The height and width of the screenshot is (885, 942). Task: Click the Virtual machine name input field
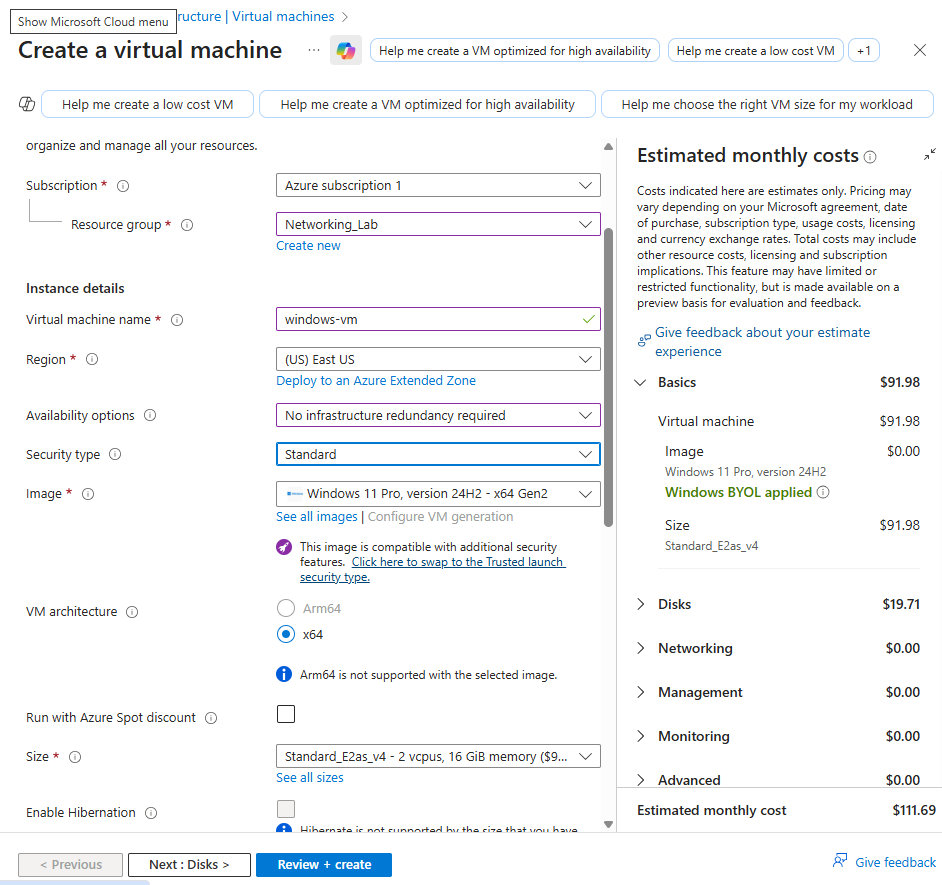point(438,319)
